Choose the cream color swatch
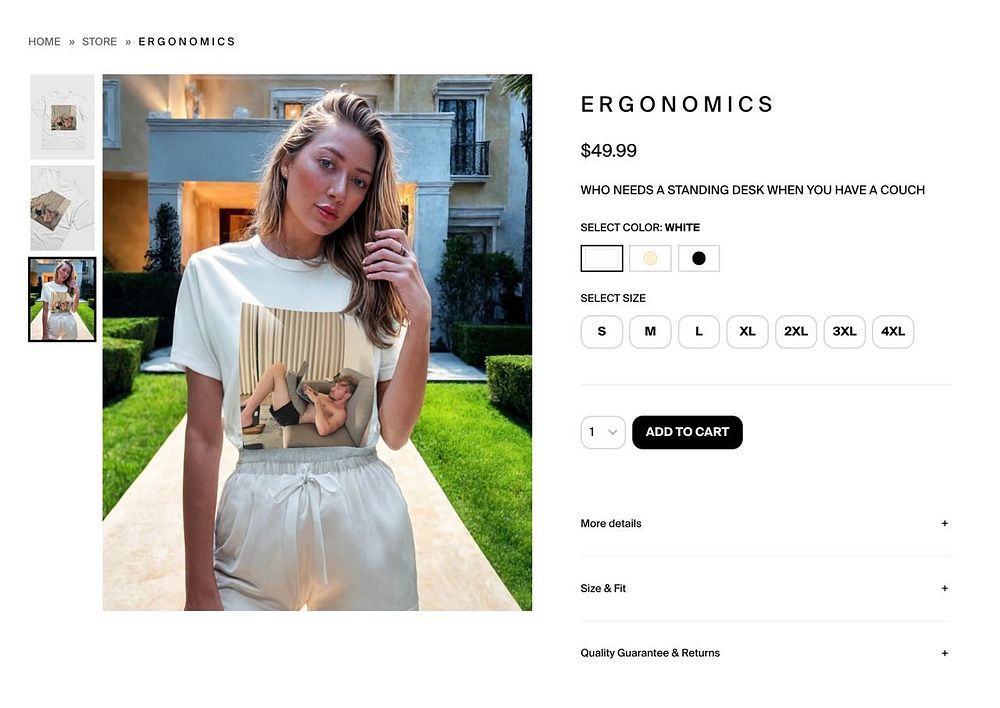 click(650, 258)
